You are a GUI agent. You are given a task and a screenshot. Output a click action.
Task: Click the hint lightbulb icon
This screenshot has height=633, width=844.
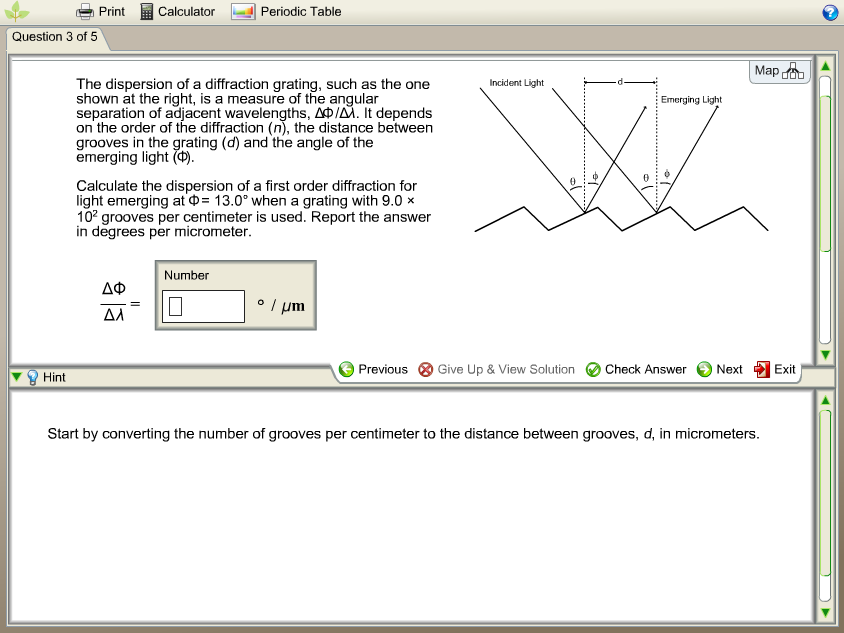coord(31,377)
